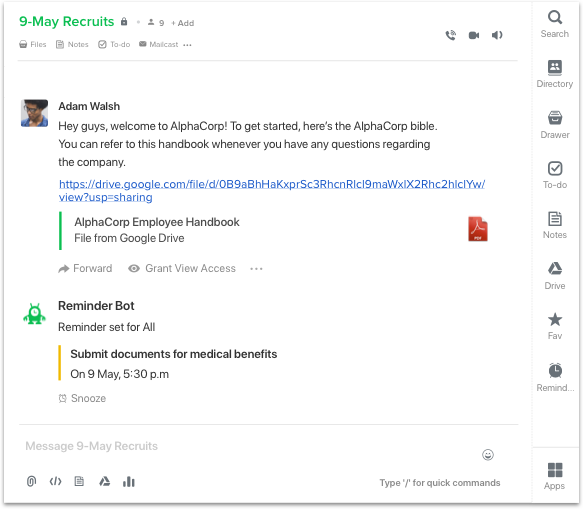Open the Apps grid
The height and width of the screenshot is (509, 583).
click(x=554, y=476)
